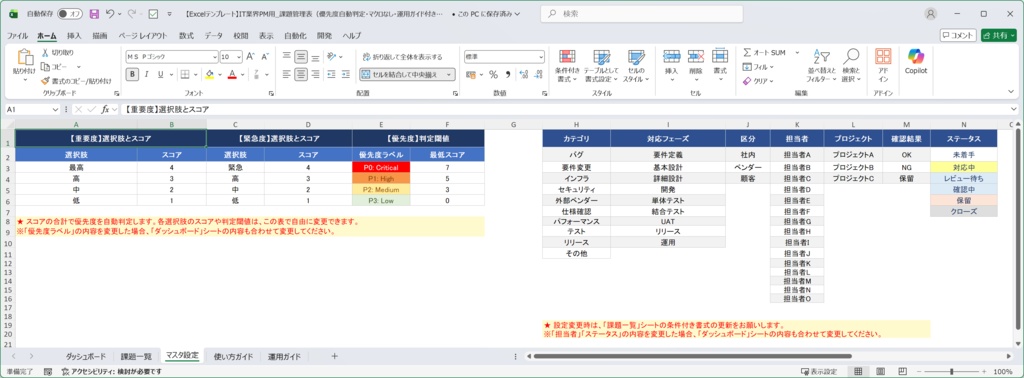1024x378 pixels.
Task: Open the Clear (クリア) dropdown
Action: coord(758,81)
